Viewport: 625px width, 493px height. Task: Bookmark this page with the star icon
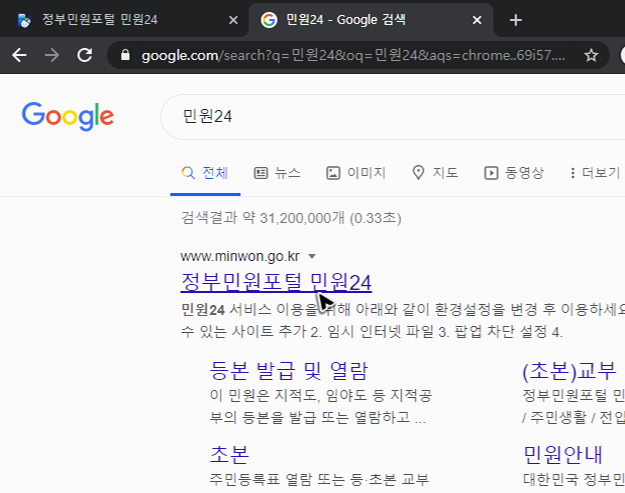point(591,55)
